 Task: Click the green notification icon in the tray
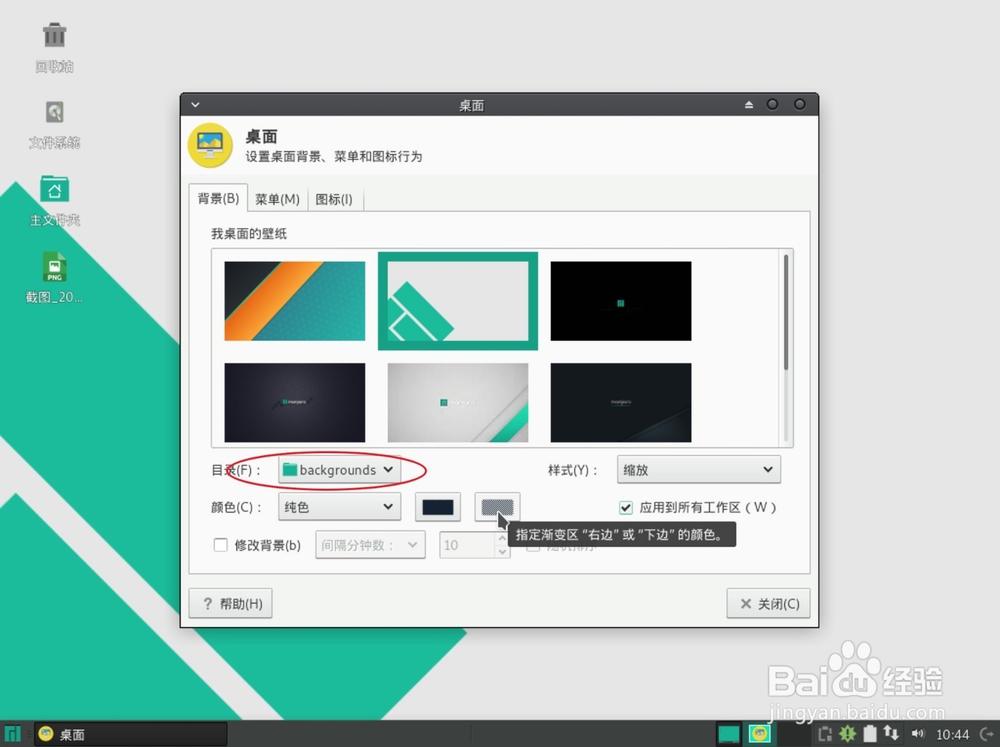click(x=847, y=733)
